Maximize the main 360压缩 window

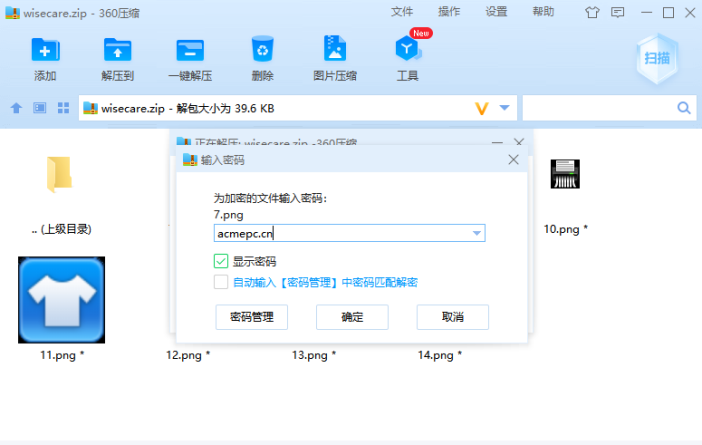point(668,13)
